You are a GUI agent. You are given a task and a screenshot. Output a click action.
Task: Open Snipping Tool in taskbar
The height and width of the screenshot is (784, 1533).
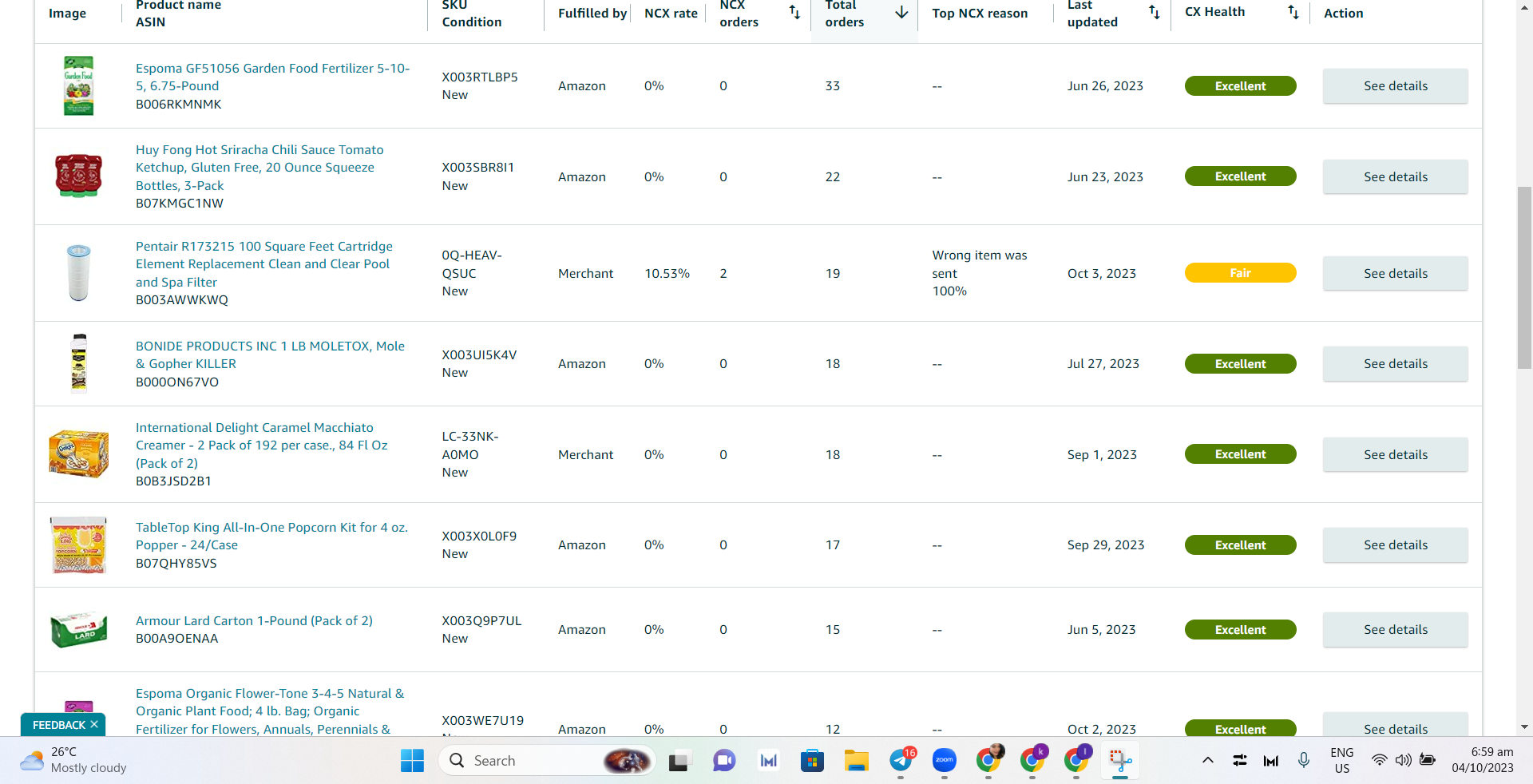pos(1120,761)
